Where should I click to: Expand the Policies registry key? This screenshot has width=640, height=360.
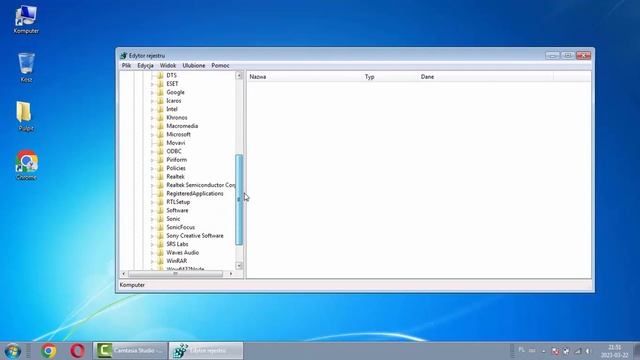[x=152, y=168]
